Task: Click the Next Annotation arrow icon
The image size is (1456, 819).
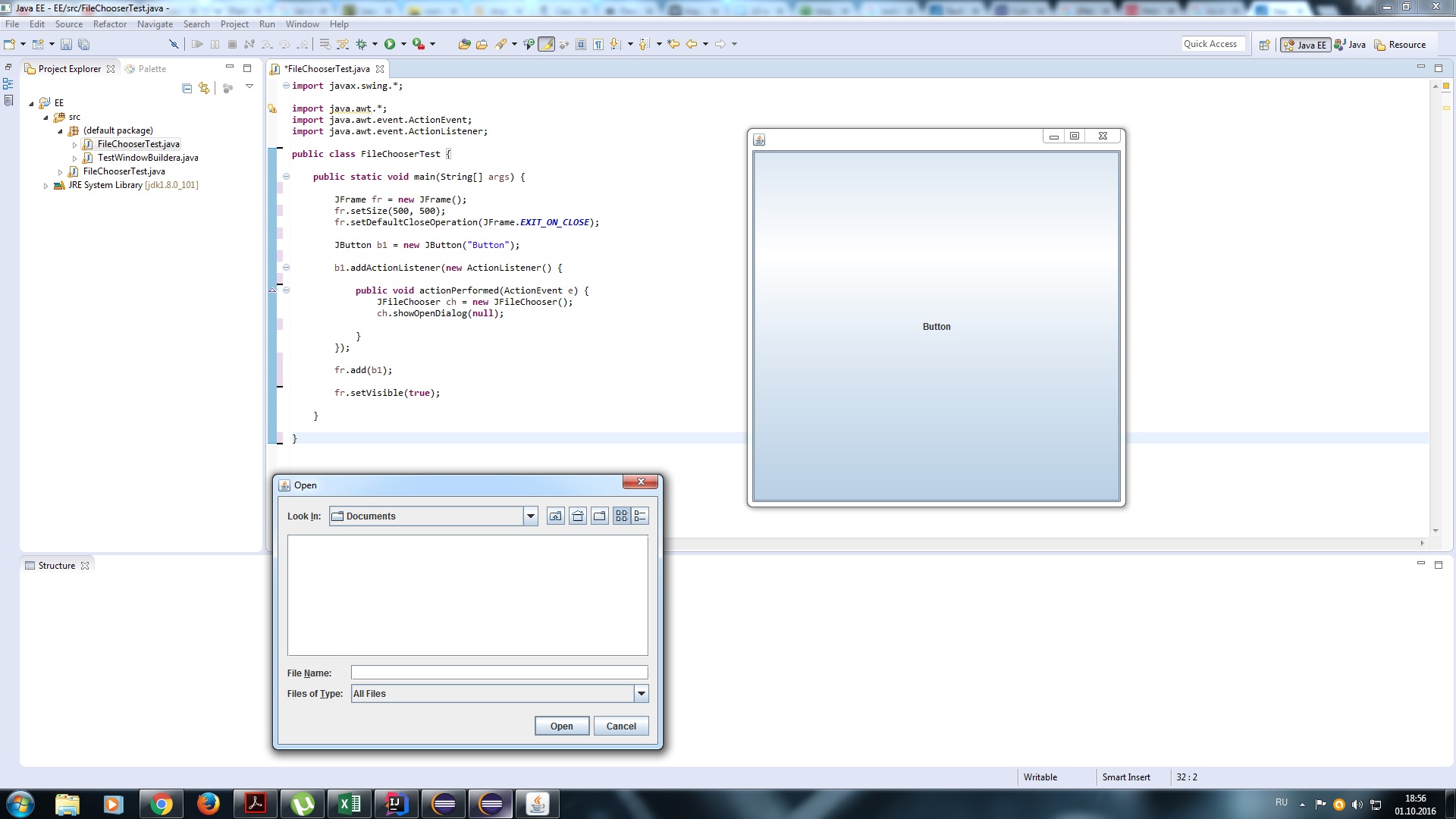Action: tap(615, 44)
